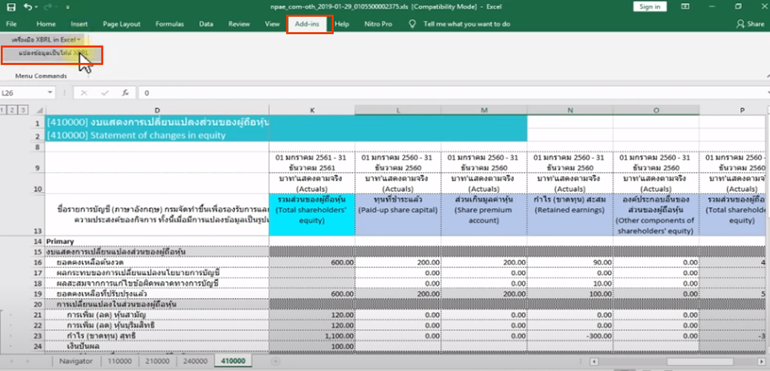Viewport: 770px width, 371px height.
Task: Open the Nitro Pro tab
Action: [x=378, y=24]
